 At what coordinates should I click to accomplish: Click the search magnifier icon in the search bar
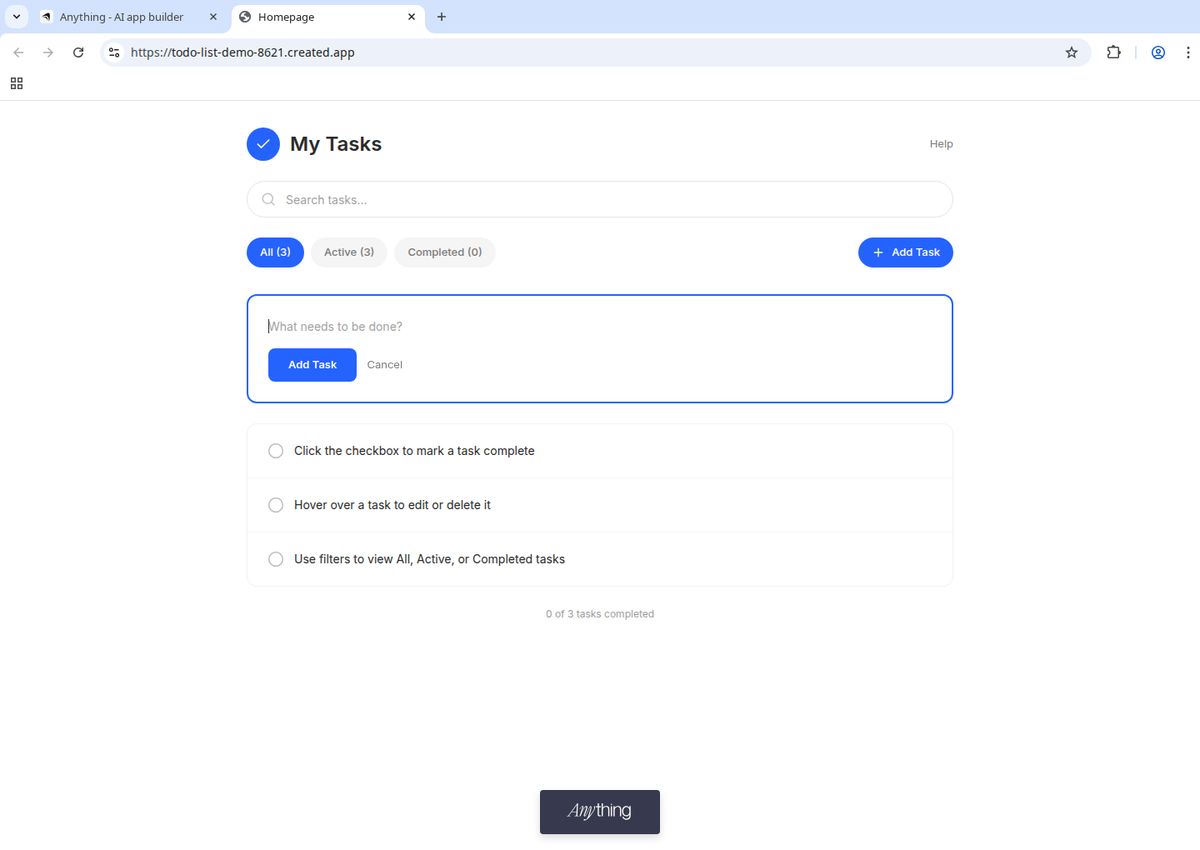[268, 199]
